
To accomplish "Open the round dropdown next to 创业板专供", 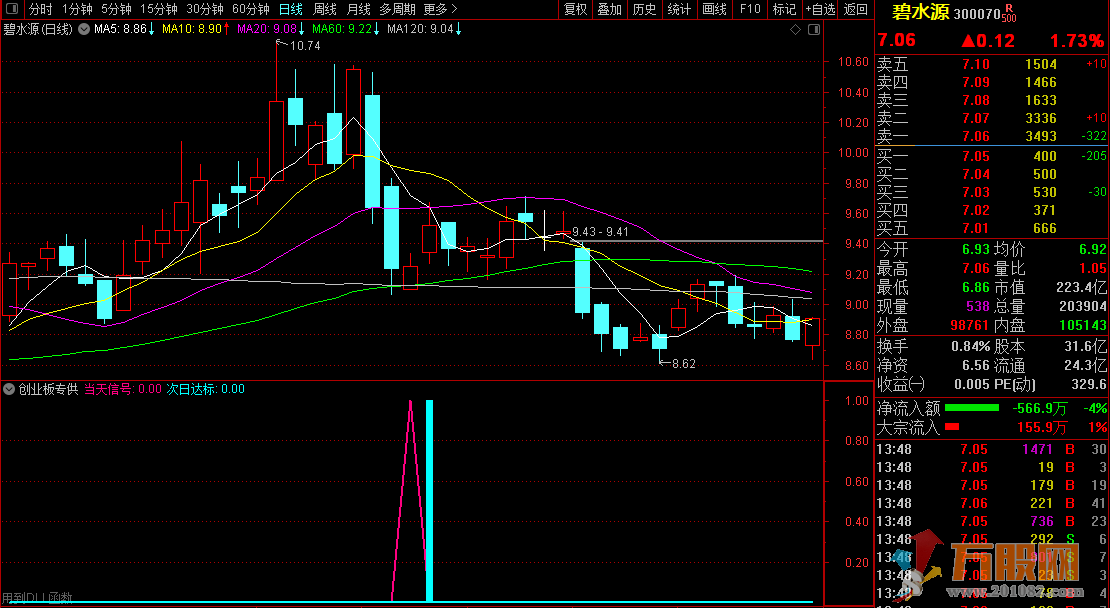I will click(x=8, y=389).
